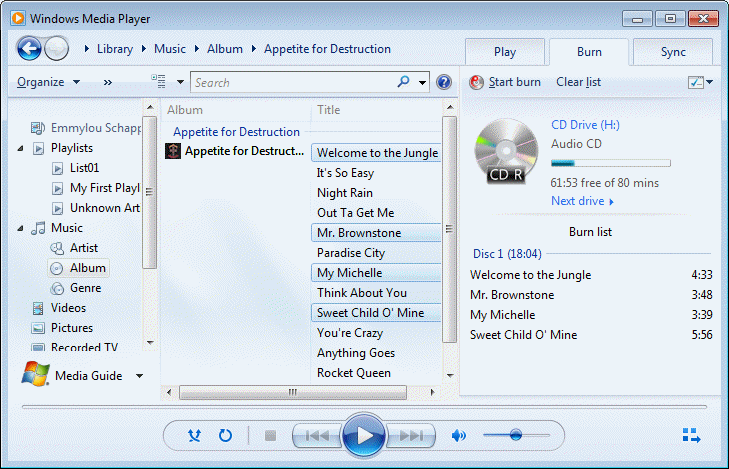Open the Organize dropdown menu
729x469 pixels.
(x=47, y=82)
